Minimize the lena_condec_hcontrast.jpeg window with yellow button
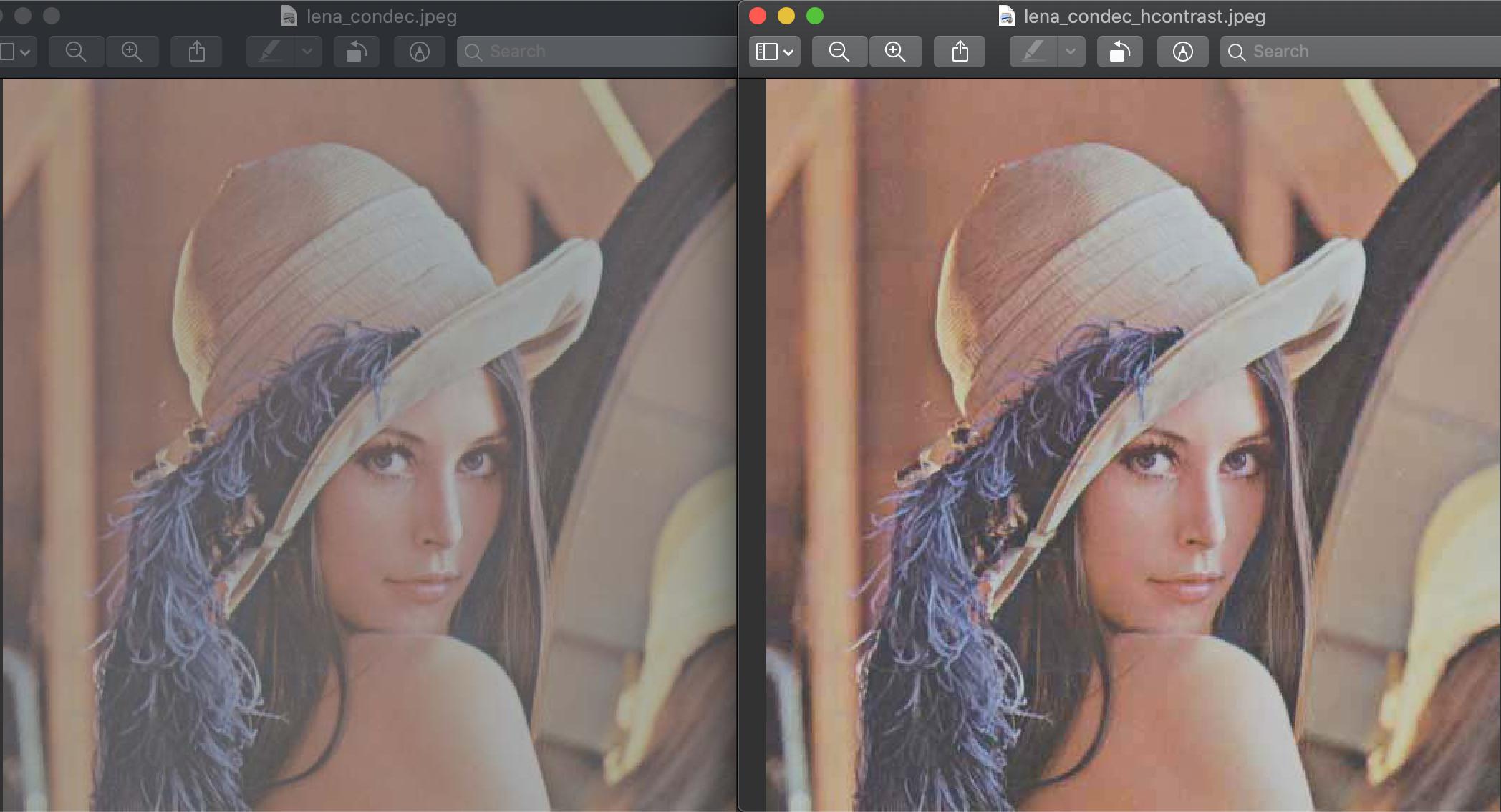Screen dimensions: 1501x812 point(786,16)
